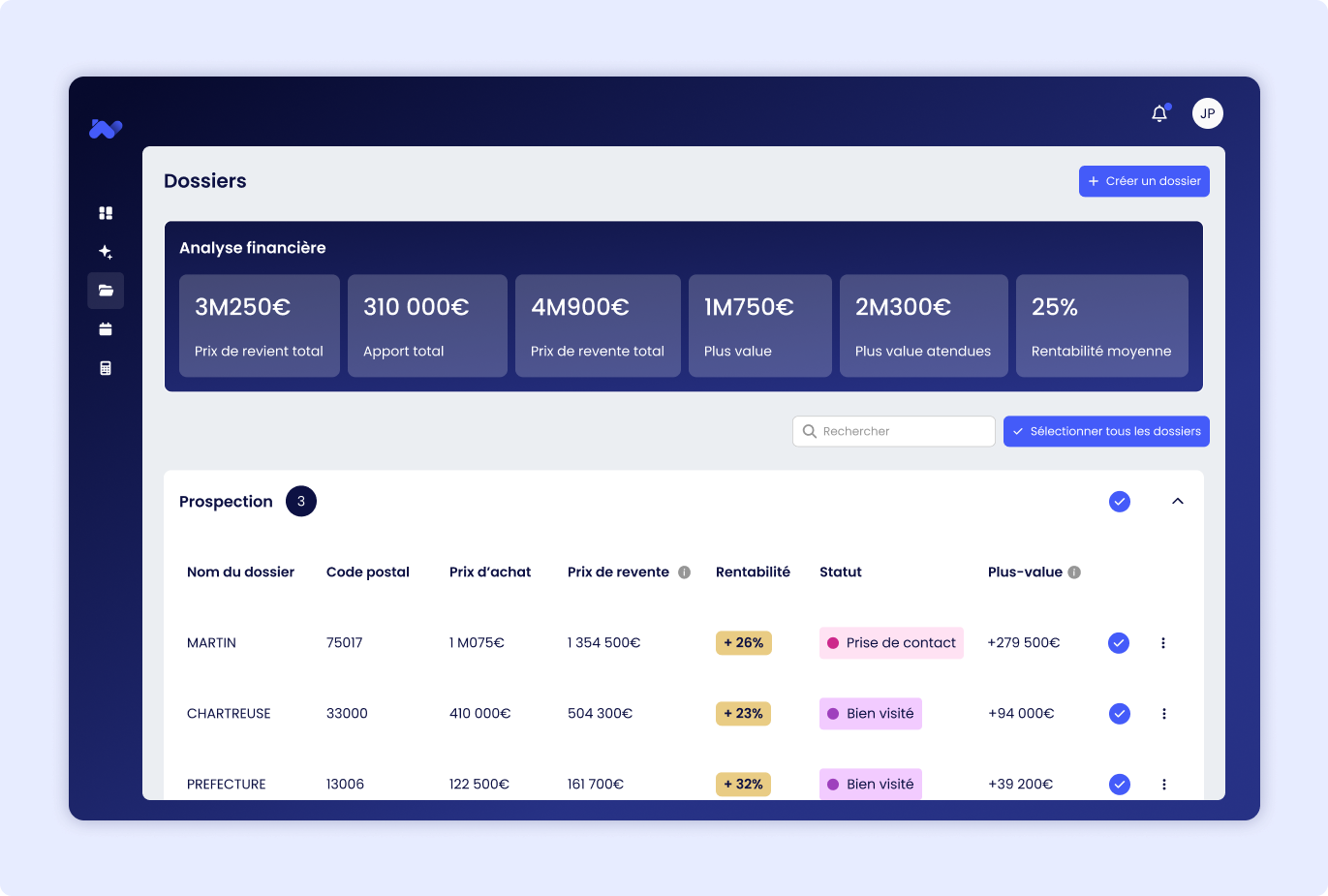
Task: Click info icon beside Prix de revente header
Action: [x=684, y=572]
